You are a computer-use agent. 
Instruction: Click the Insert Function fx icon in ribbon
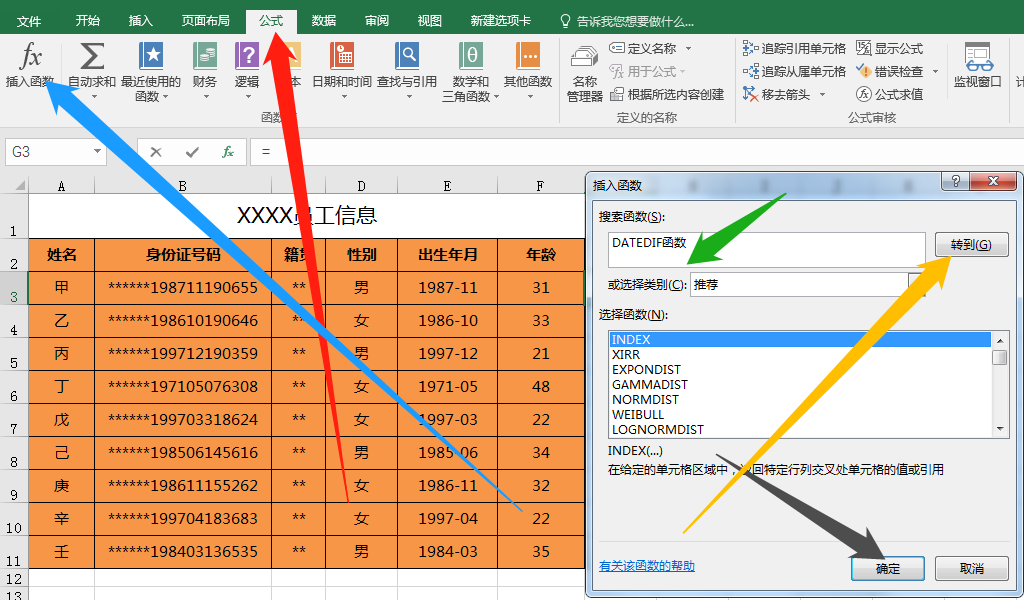[x=30, y=56]
